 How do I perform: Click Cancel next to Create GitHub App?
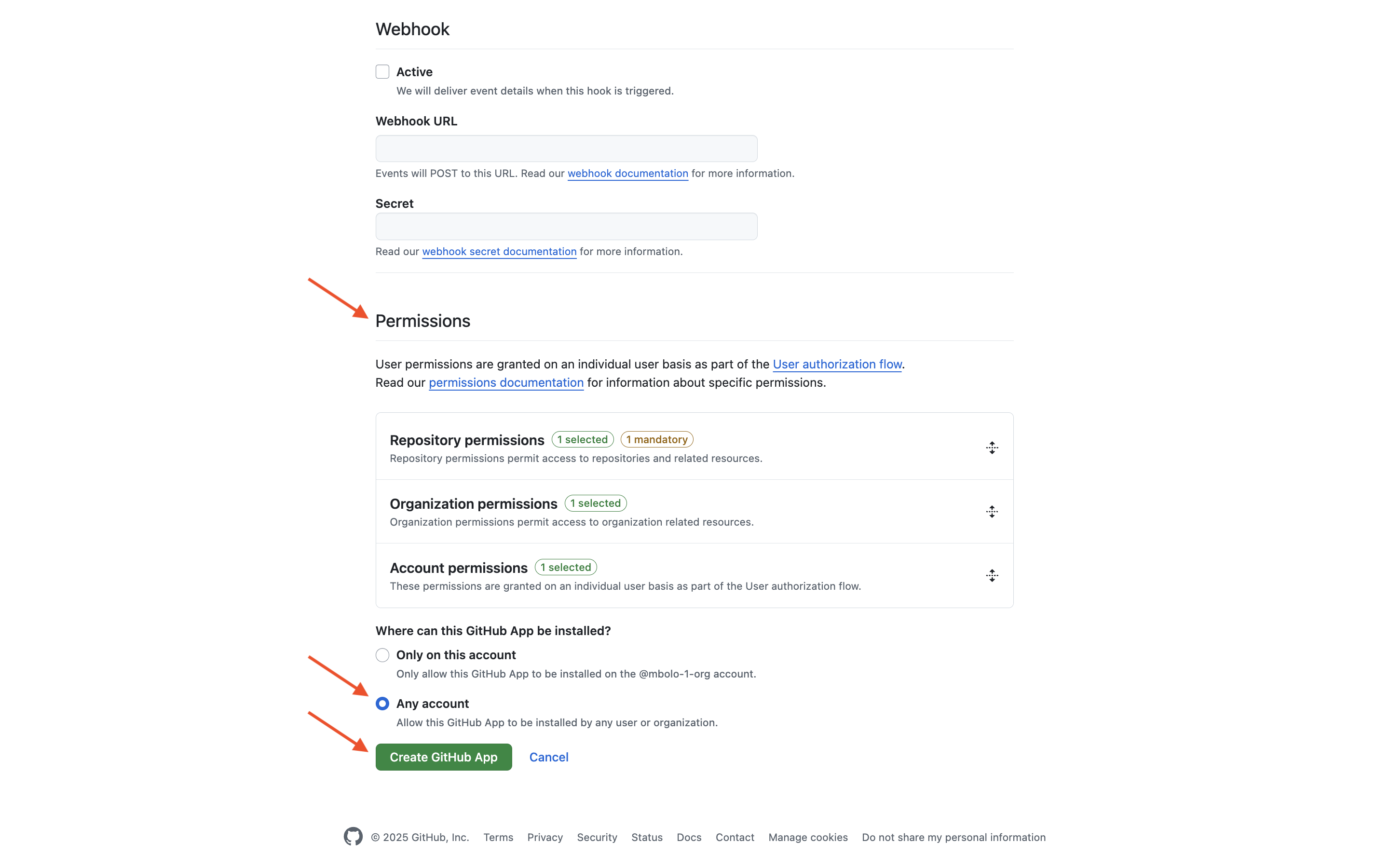pos(548,757)
